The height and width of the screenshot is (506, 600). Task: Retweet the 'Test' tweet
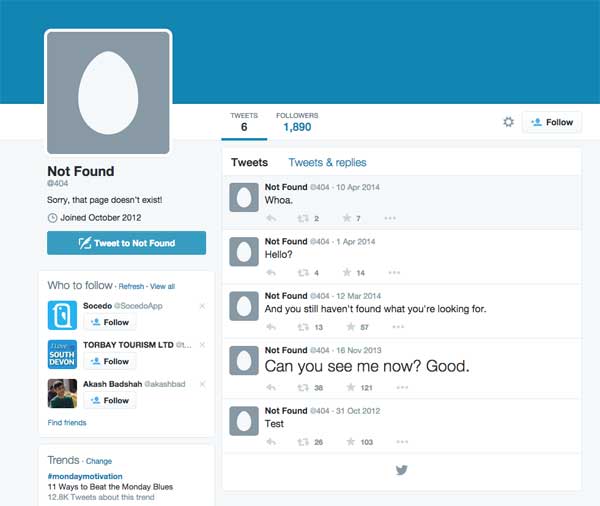(x=302, y=442)
